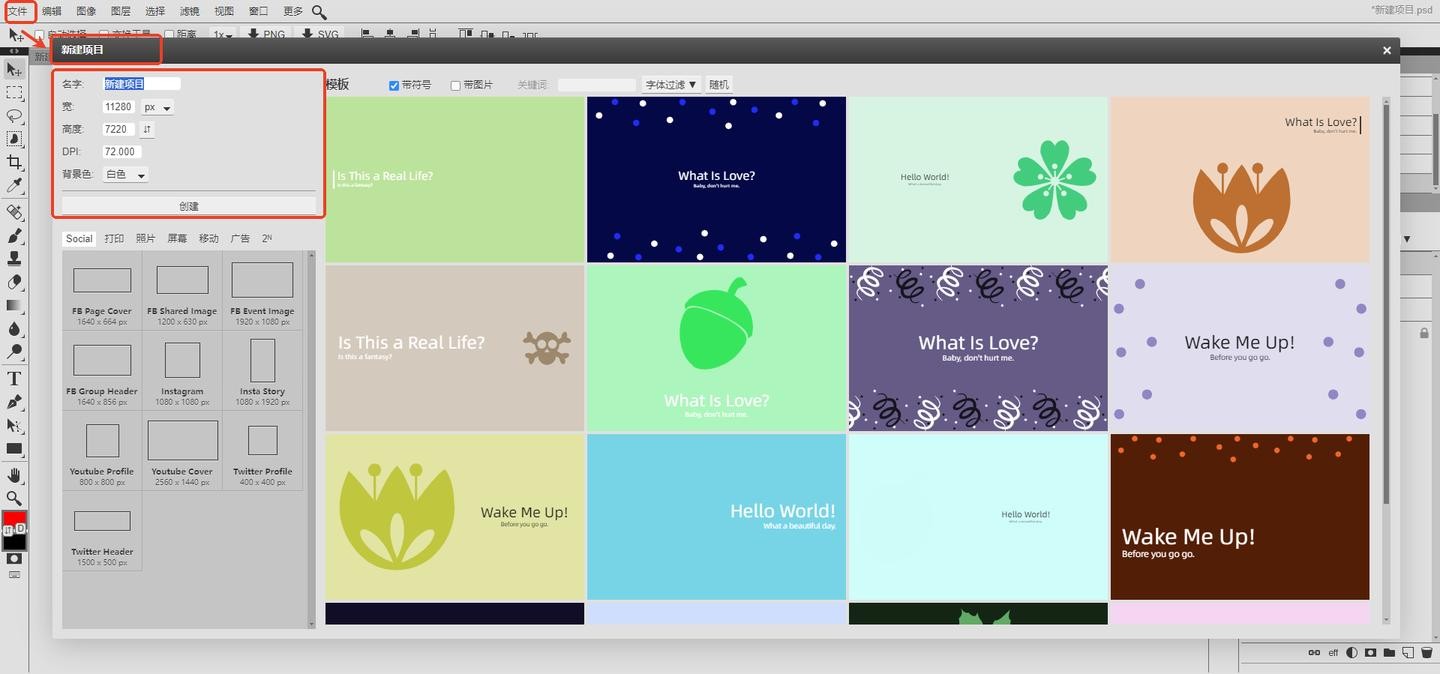The height and width of the screenshot is (674, 1440).
Task: Pick the Hand tool
Action: (14, 474)
